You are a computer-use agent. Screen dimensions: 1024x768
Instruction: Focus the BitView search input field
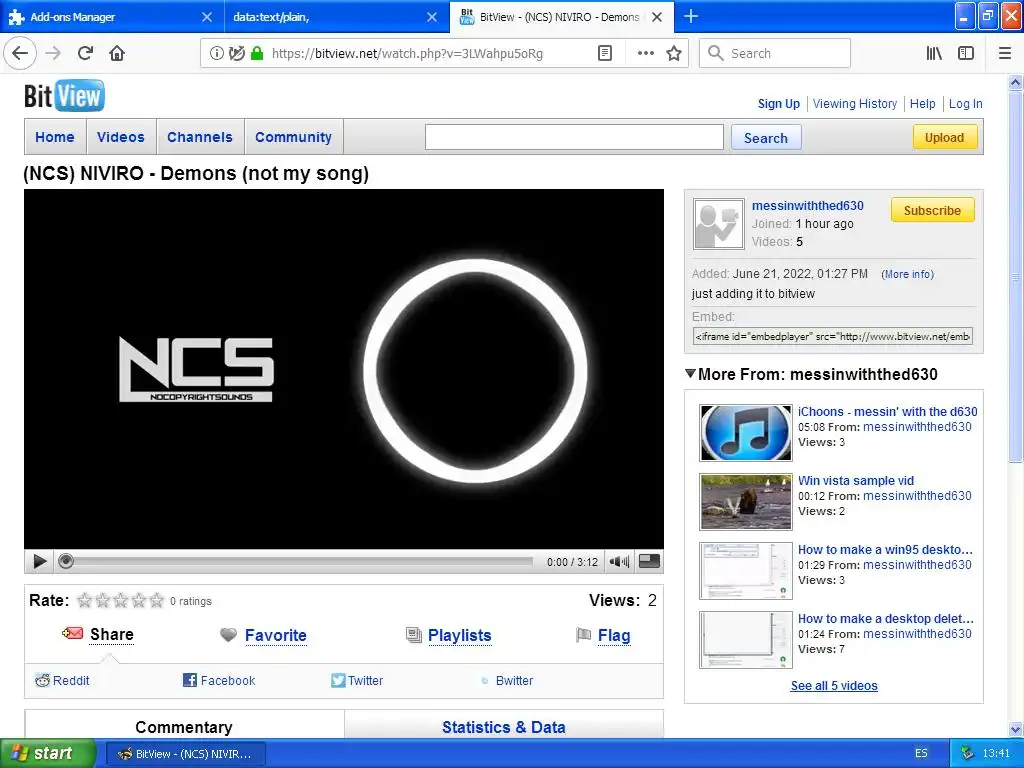[574, 137]
